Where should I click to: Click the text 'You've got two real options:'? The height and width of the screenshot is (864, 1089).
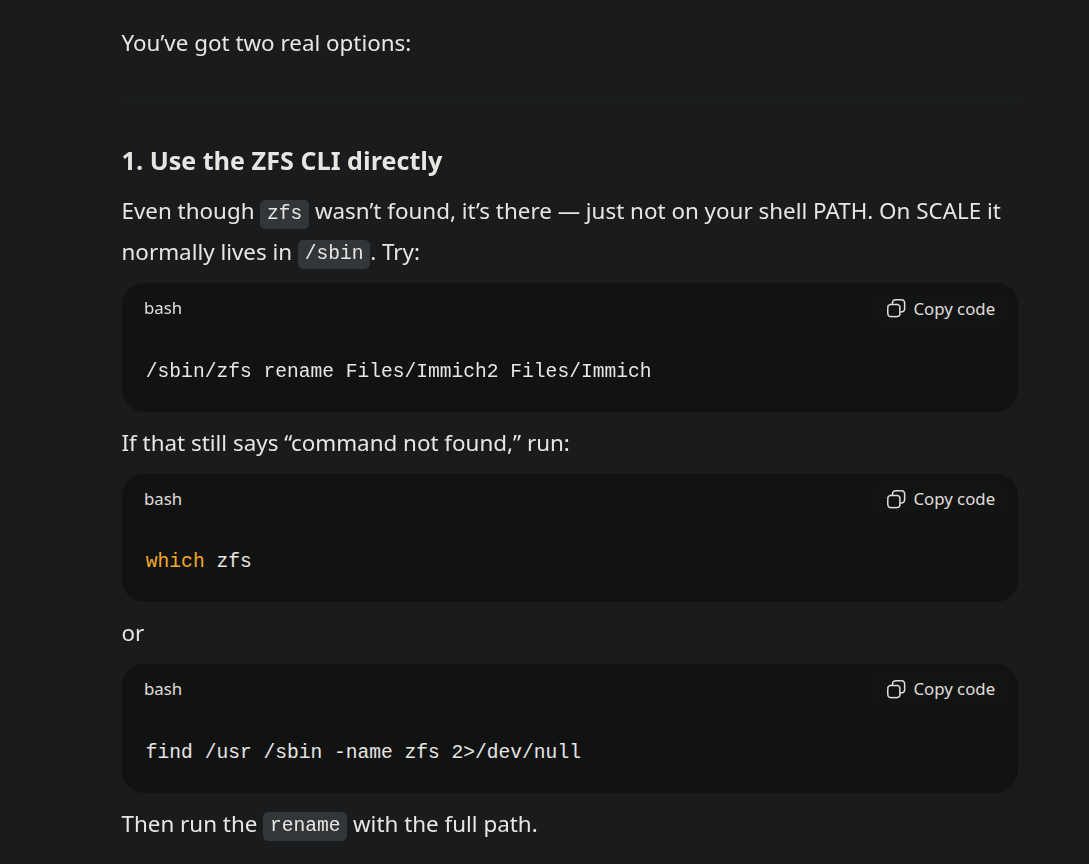click(266, 43)
